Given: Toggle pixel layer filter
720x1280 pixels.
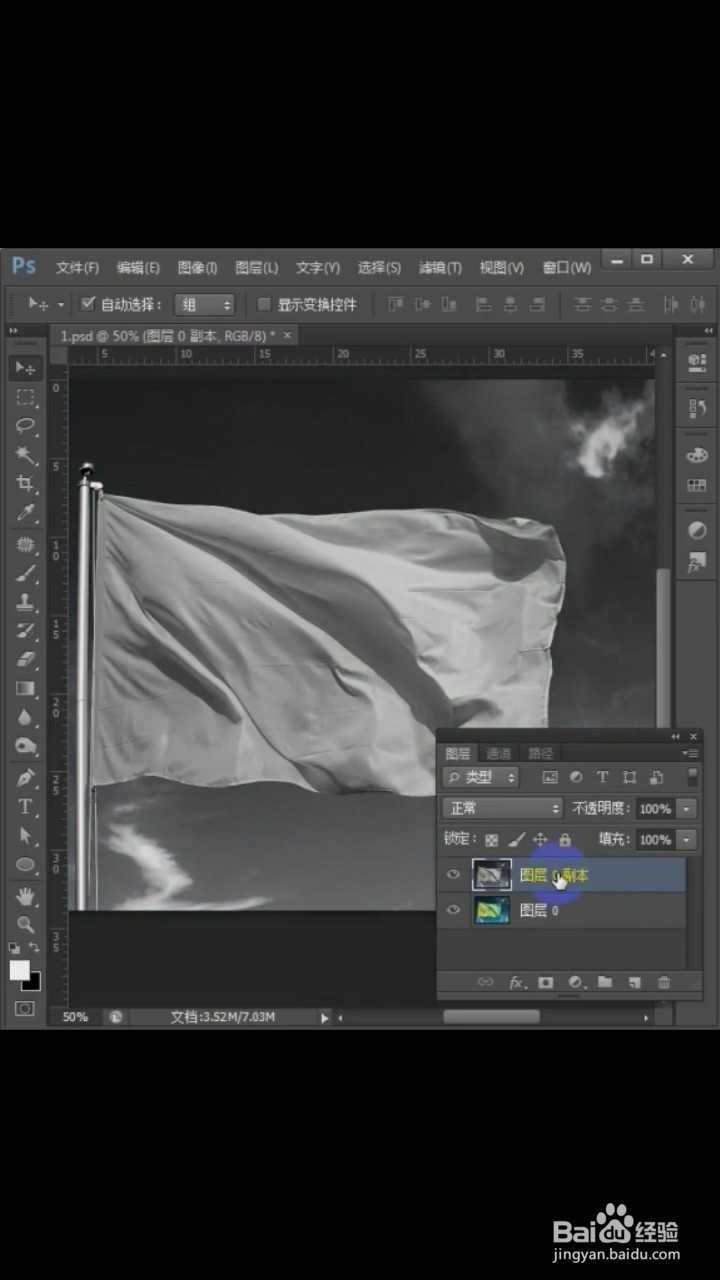Looking at the screenshot, I should (549, 777).
